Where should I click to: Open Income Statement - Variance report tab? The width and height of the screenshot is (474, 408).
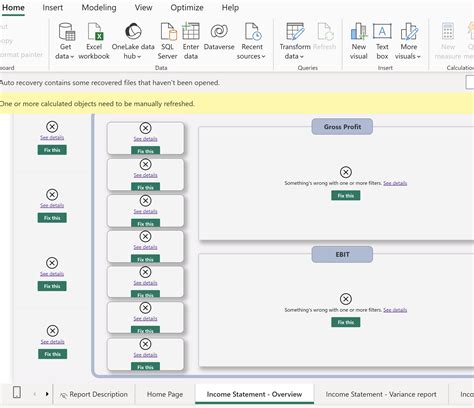381,394
